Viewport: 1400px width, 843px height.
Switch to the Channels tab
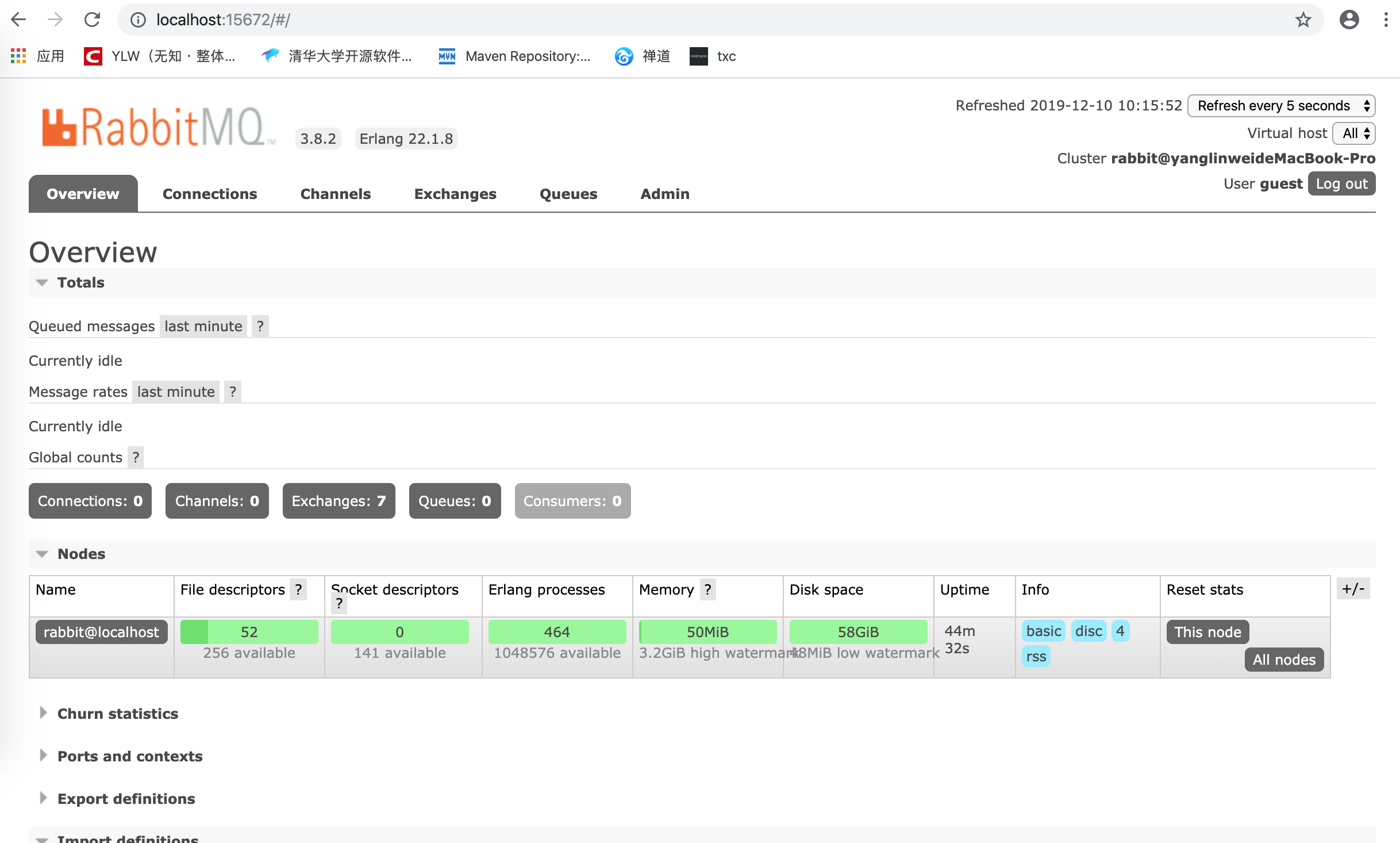pyautogui.click(x=336, y=194)
